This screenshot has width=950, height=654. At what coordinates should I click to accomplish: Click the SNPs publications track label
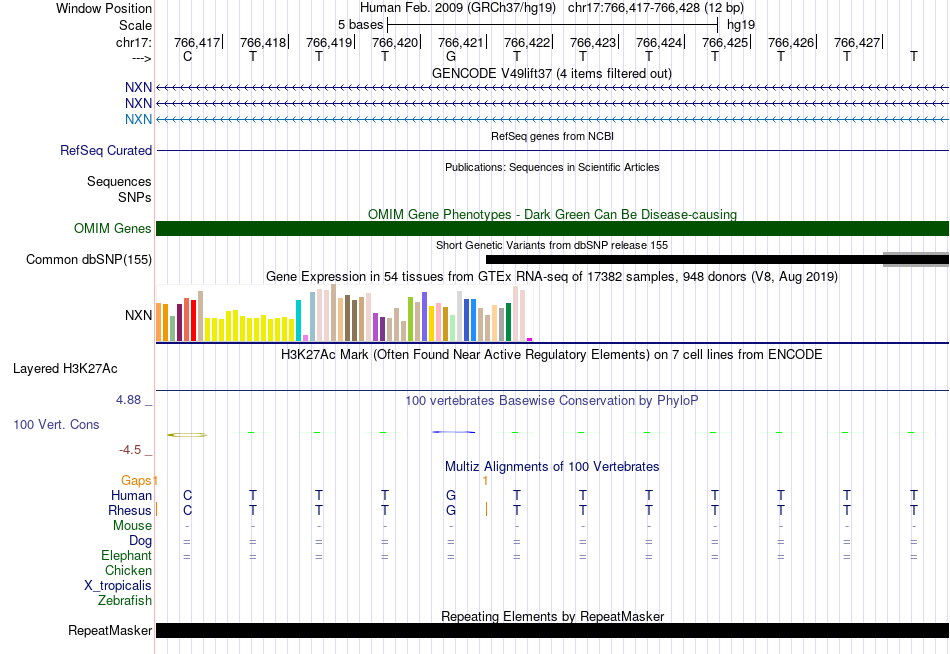[x=135, y=197]
